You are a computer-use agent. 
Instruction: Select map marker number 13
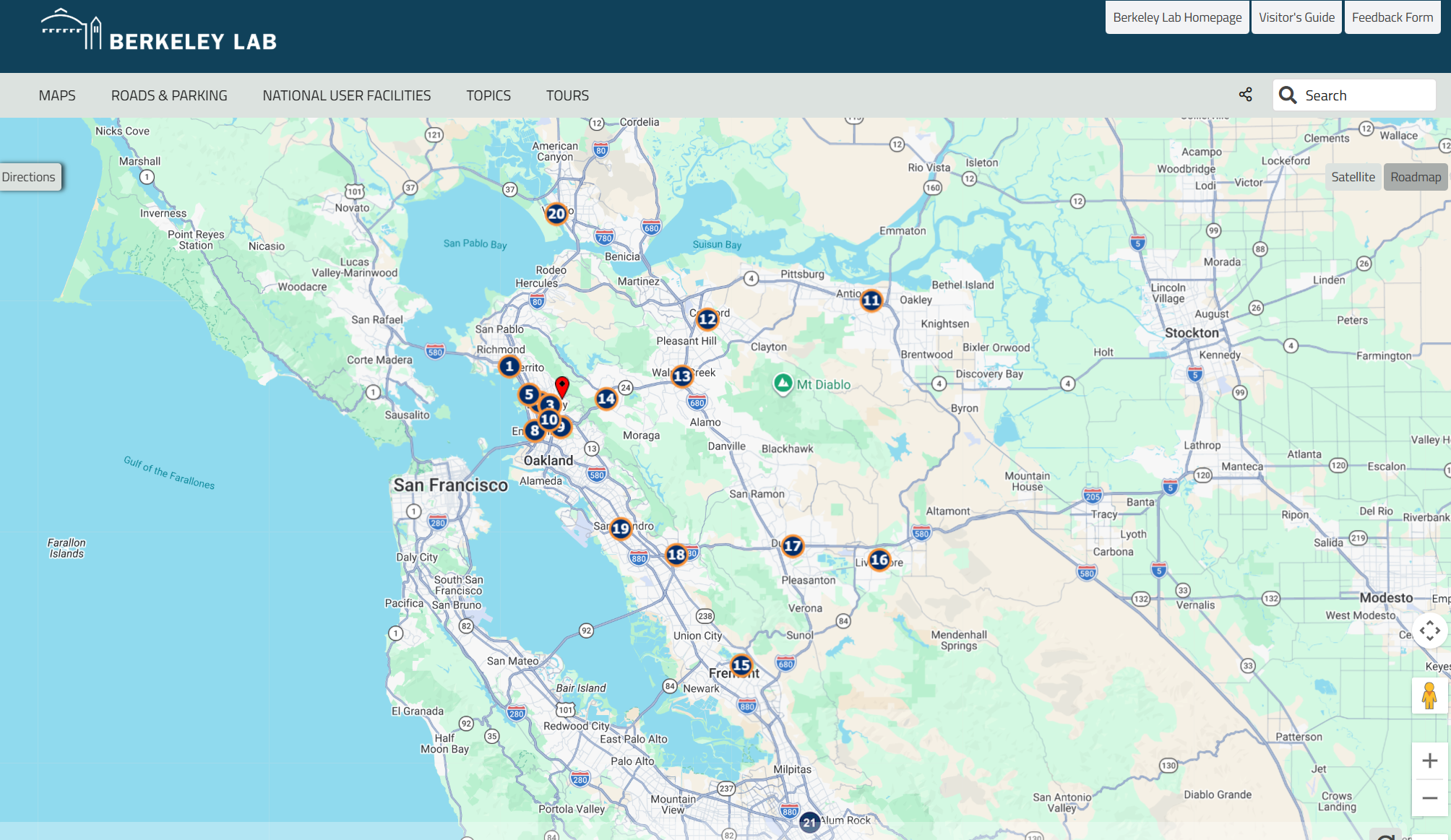[x=682, y=376]
